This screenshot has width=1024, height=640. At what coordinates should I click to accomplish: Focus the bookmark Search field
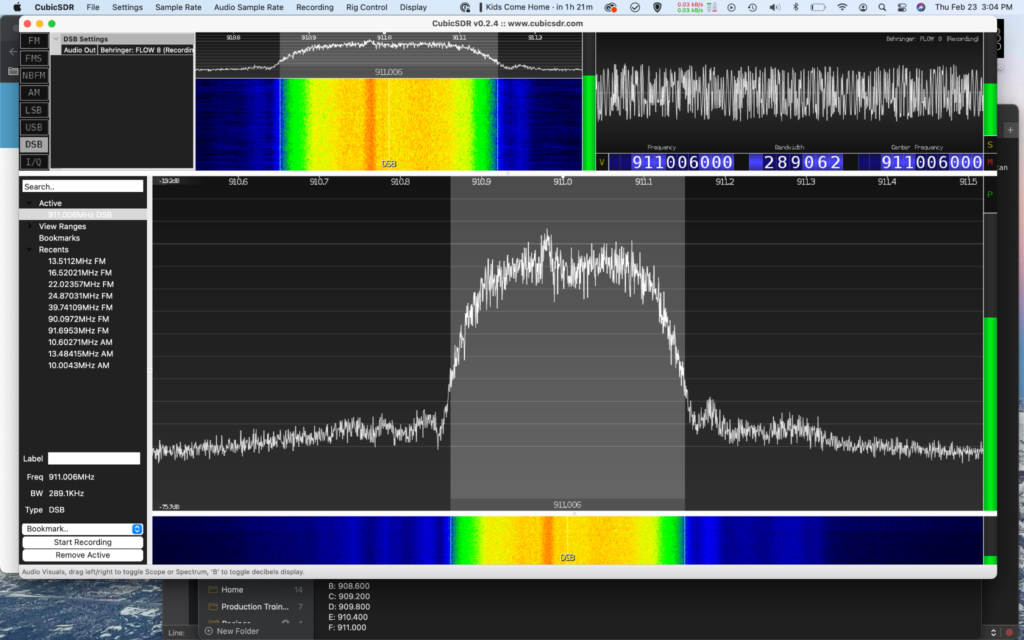(x=82, y=186)
